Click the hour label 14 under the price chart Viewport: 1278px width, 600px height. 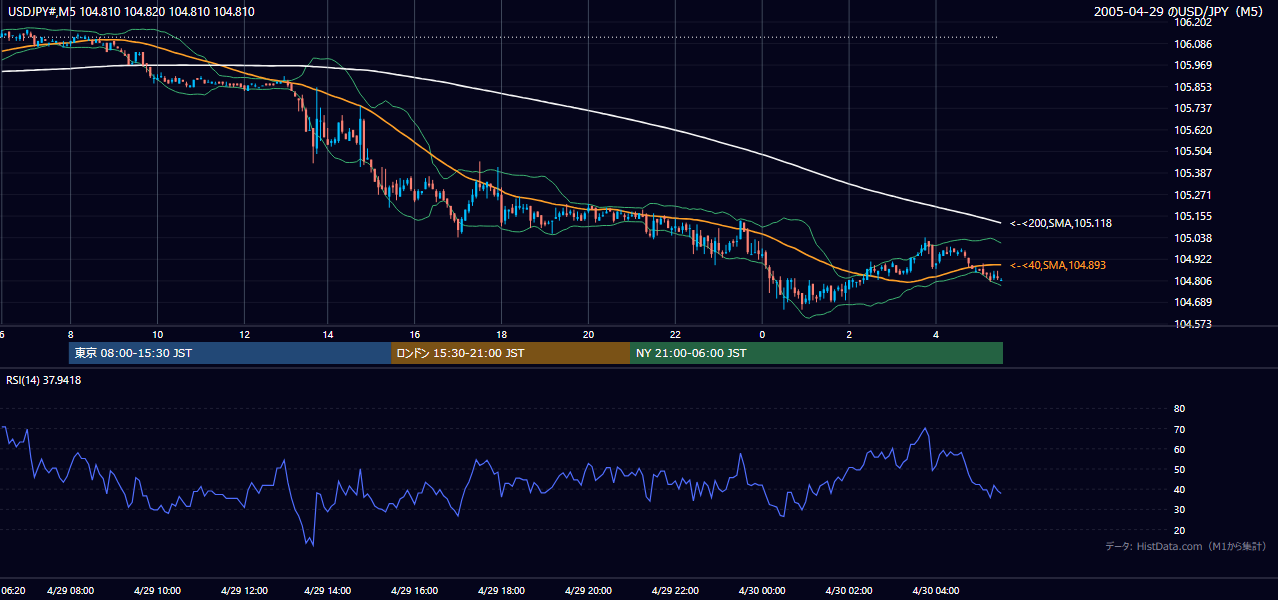click(x=328, y=335)
